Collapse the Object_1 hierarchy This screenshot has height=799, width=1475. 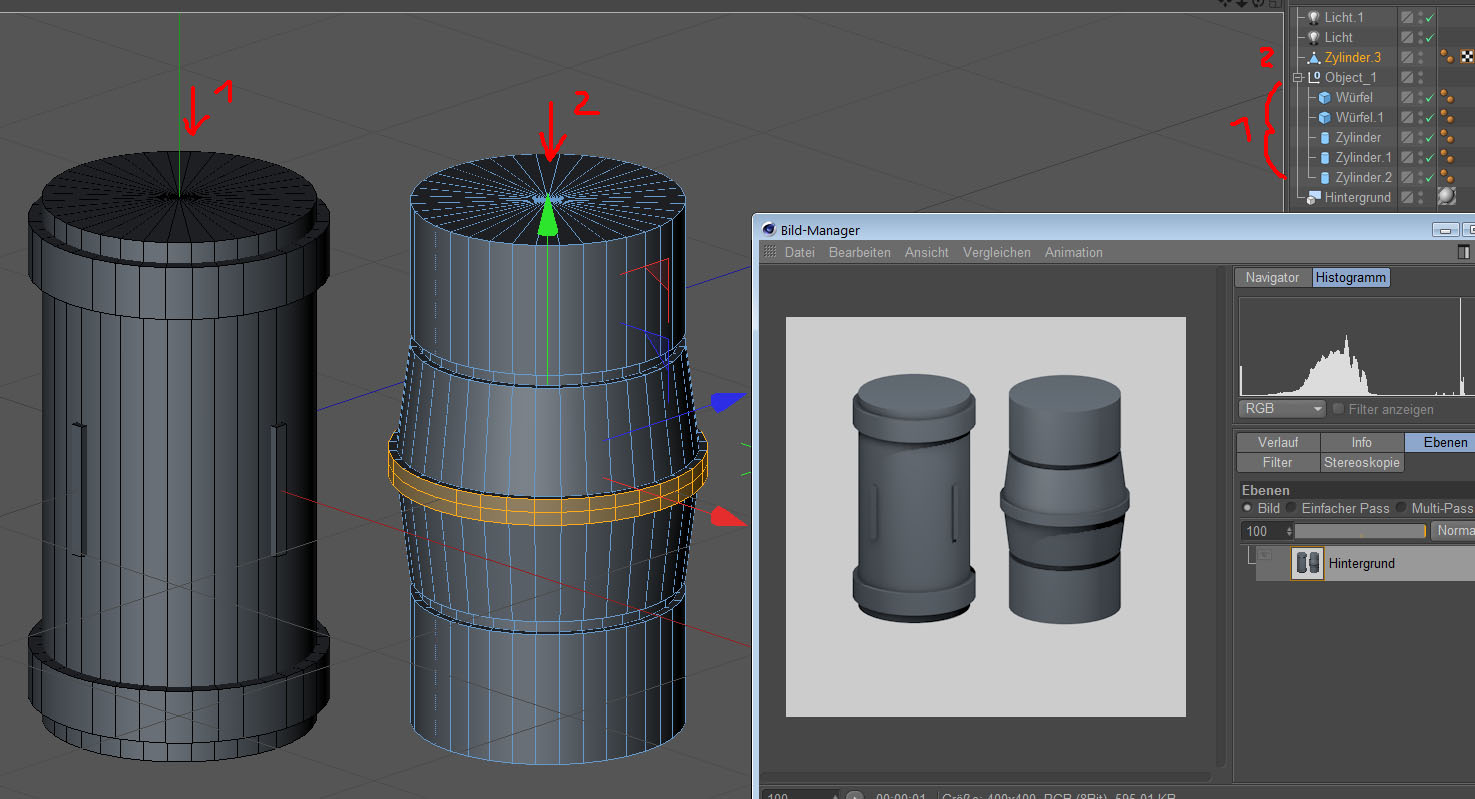[1298, 78]
